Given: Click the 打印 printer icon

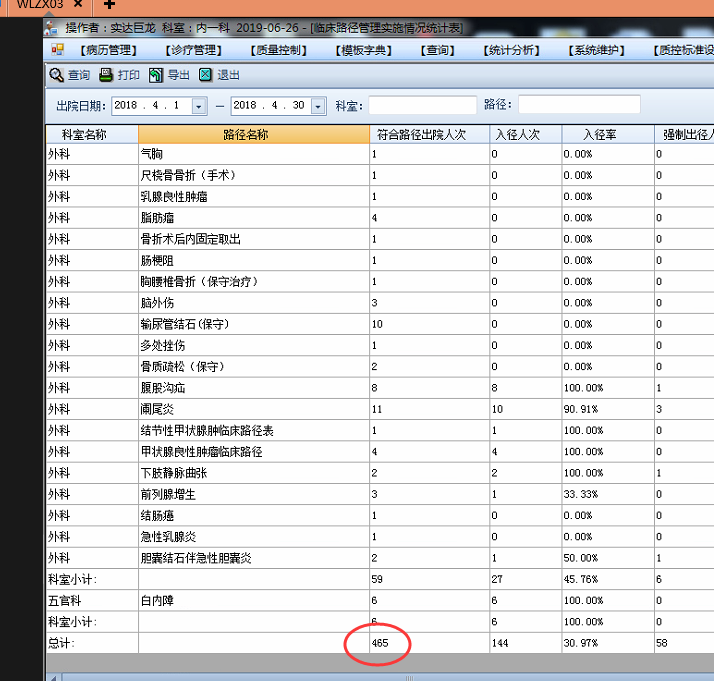Looking at the screenshot, I should point(106,75).
